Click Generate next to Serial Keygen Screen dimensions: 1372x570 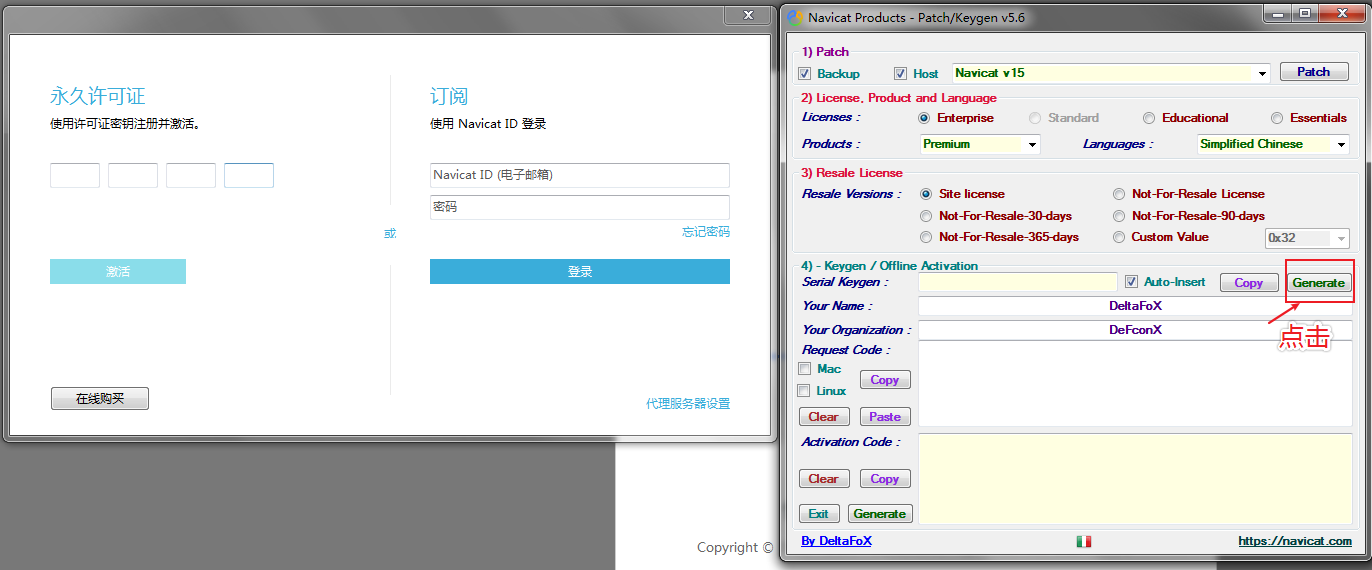[1318, 283]
